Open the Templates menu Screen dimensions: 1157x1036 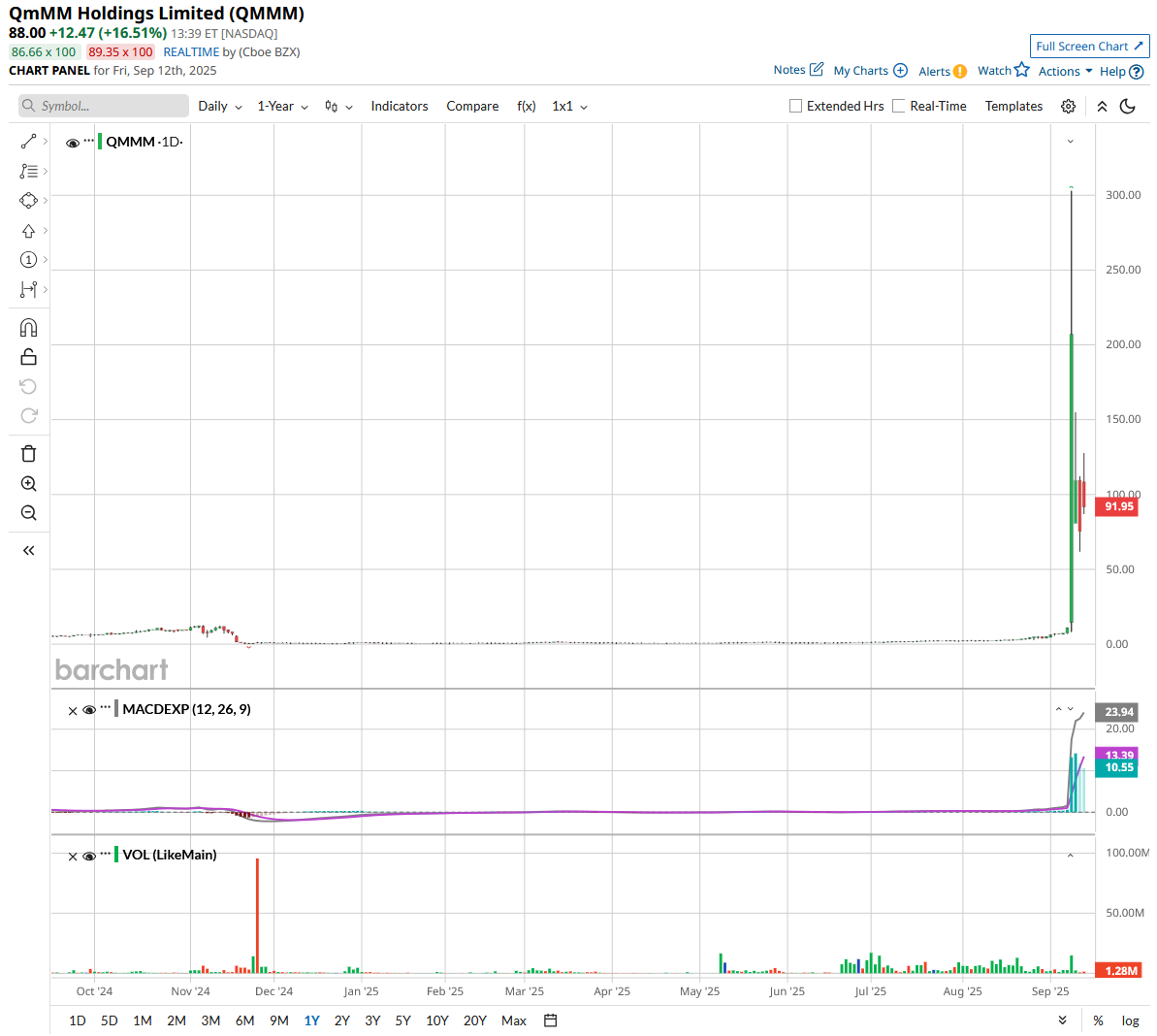(x=1013, y=107)
